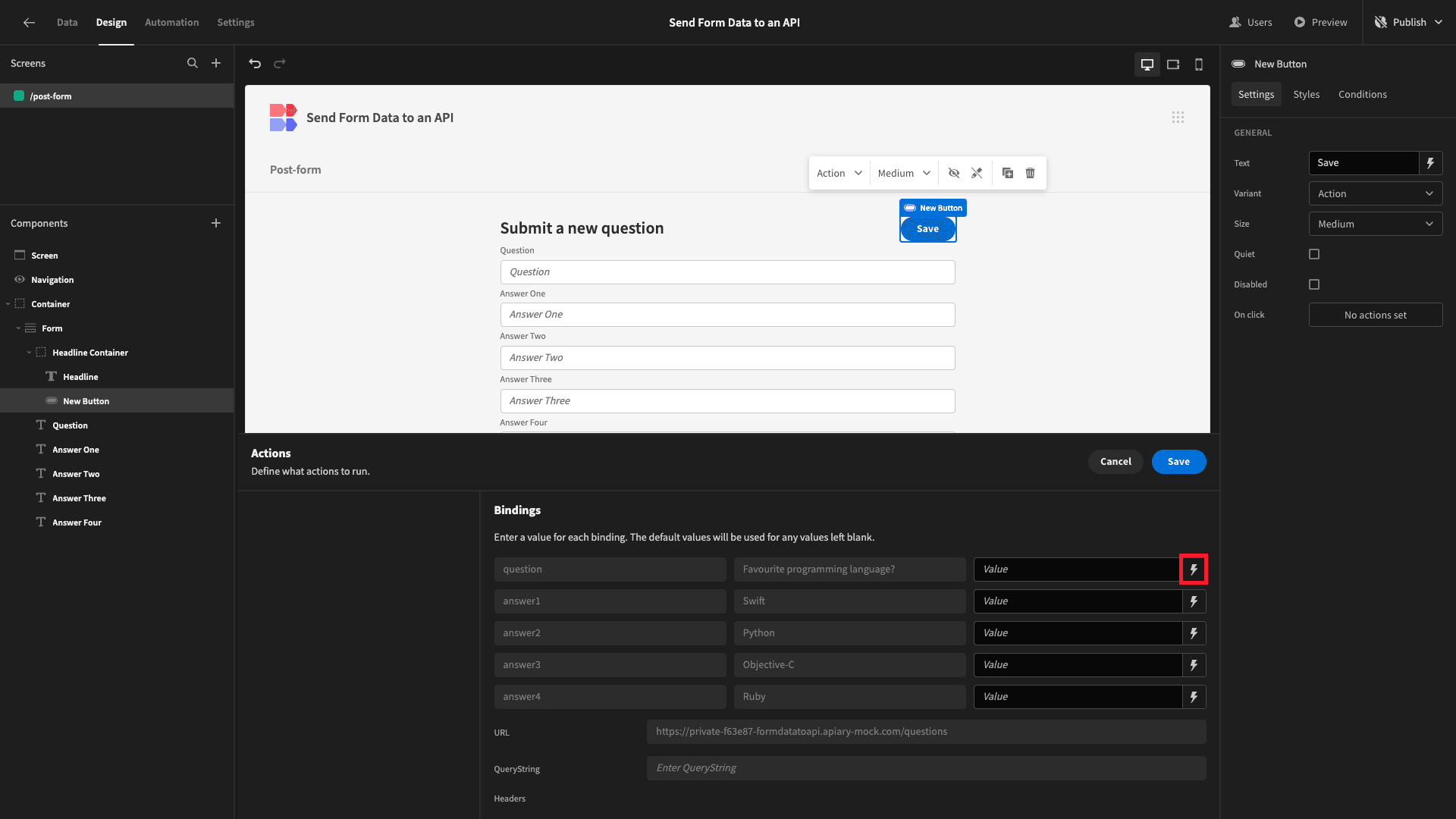The height and width of the screenshot is (819, 1456).
Task: Switch to desktop preview icon
Action: click(x=1147, y=64)
